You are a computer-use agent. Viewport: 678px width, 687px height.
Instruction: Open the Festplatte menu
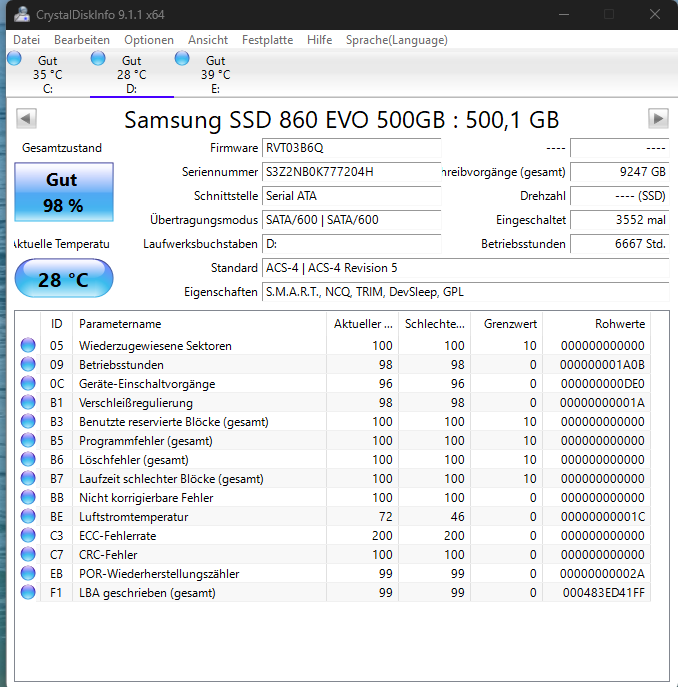[267, 40]
